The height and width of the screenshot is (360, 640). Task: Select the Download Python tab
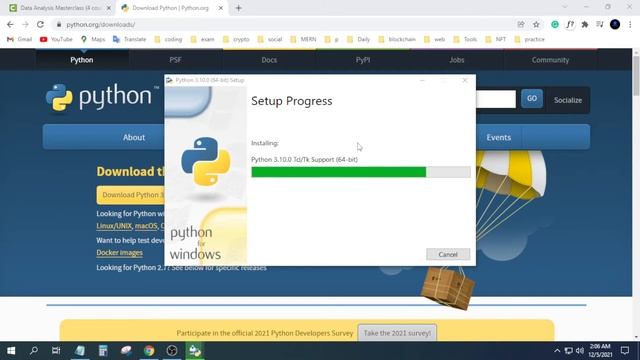click(171, 8)
